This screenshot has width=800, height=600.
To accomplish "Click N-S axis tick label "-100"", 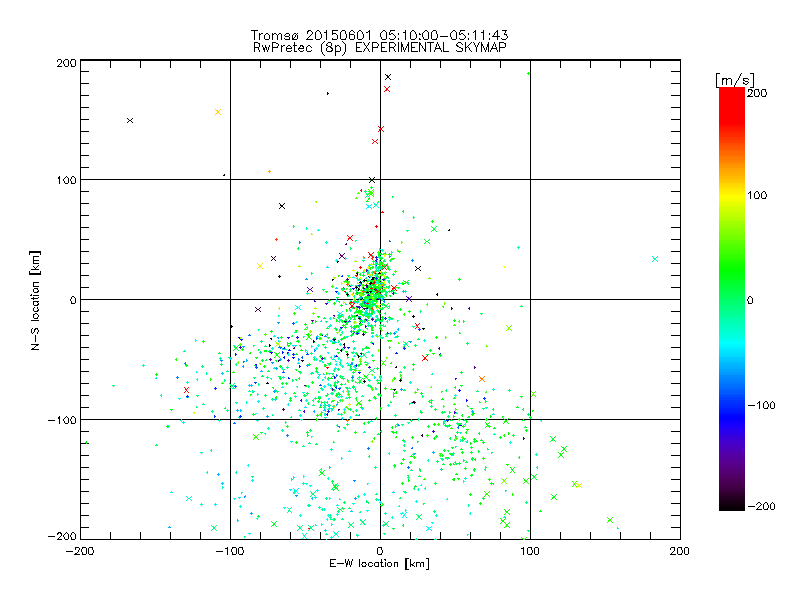I will pyautogui.click(x=62, y=420).
